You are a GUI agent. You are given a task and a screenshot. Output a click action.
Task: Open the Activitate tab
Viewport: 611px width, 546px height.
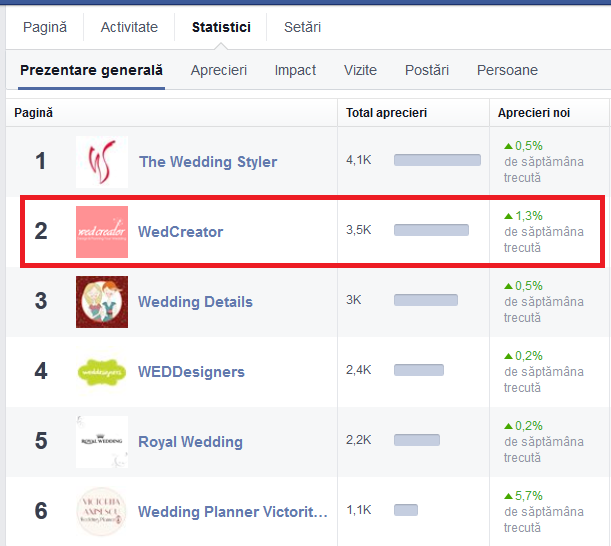click(129, 27)
